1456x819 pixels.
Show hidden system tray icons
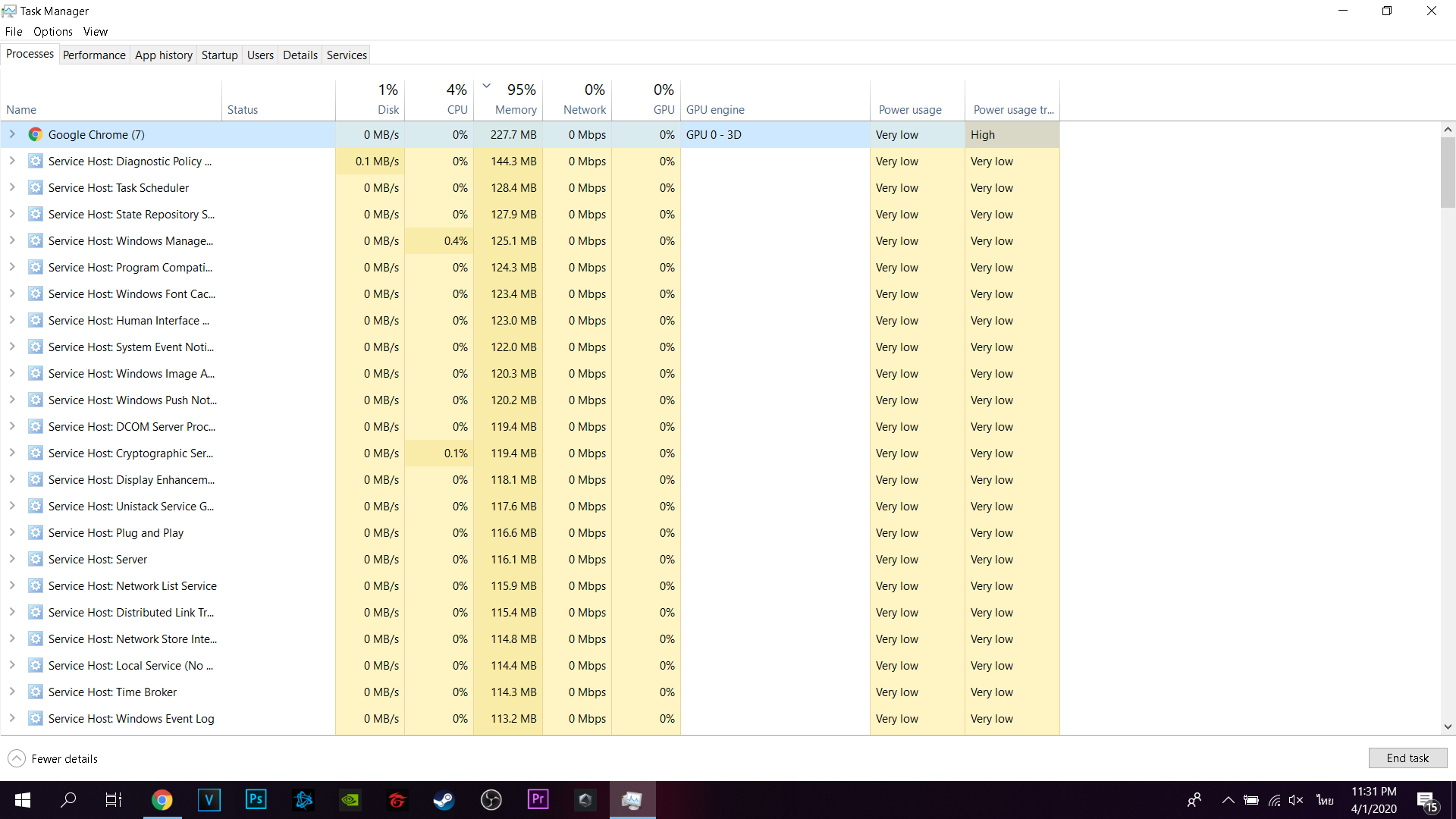[1228, 800]
